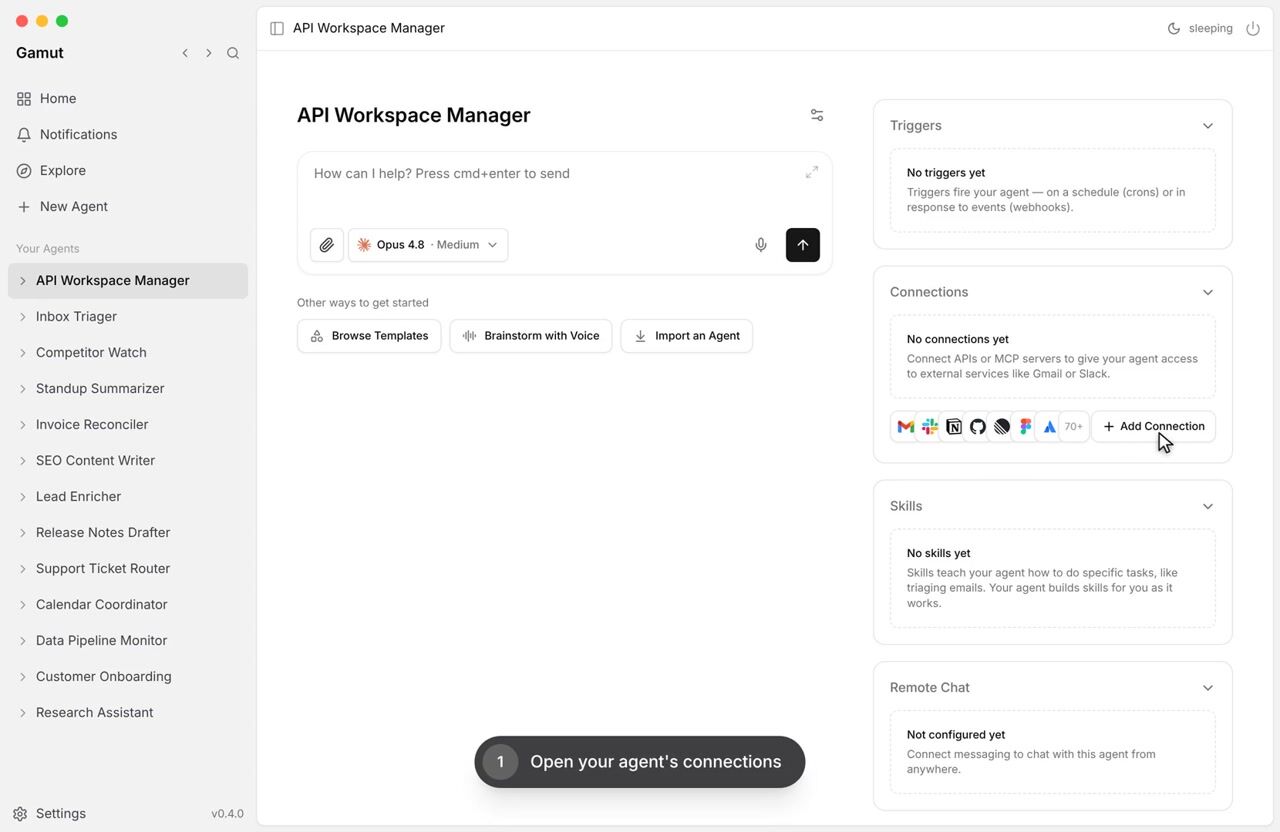This screenshot has width=1280, height=832.
Task: Select the Linear connection icon
Action: point(1002,426)
